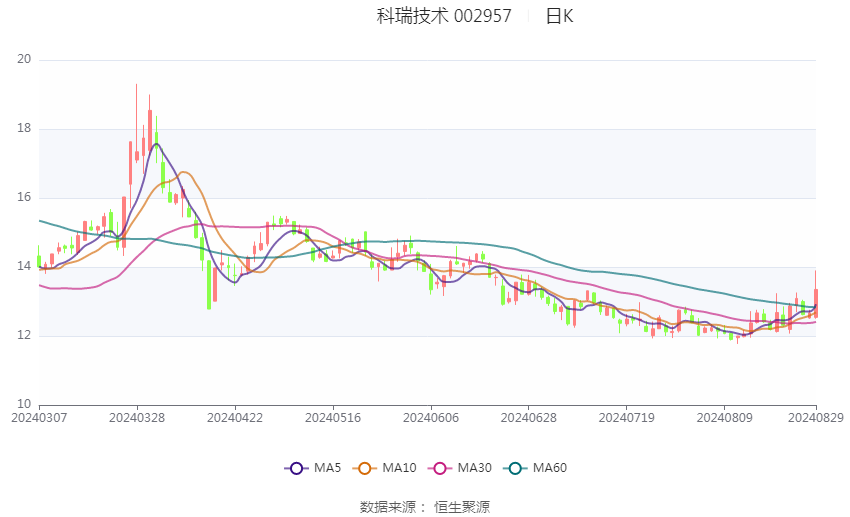Click the 20240719 date axis label

pyautogui.click(x=627, y=418)
